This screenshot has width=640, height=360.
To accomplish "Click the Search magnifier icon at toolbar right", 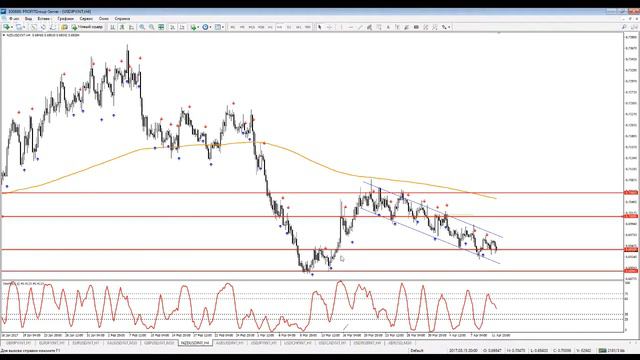I will click(624, 27).
